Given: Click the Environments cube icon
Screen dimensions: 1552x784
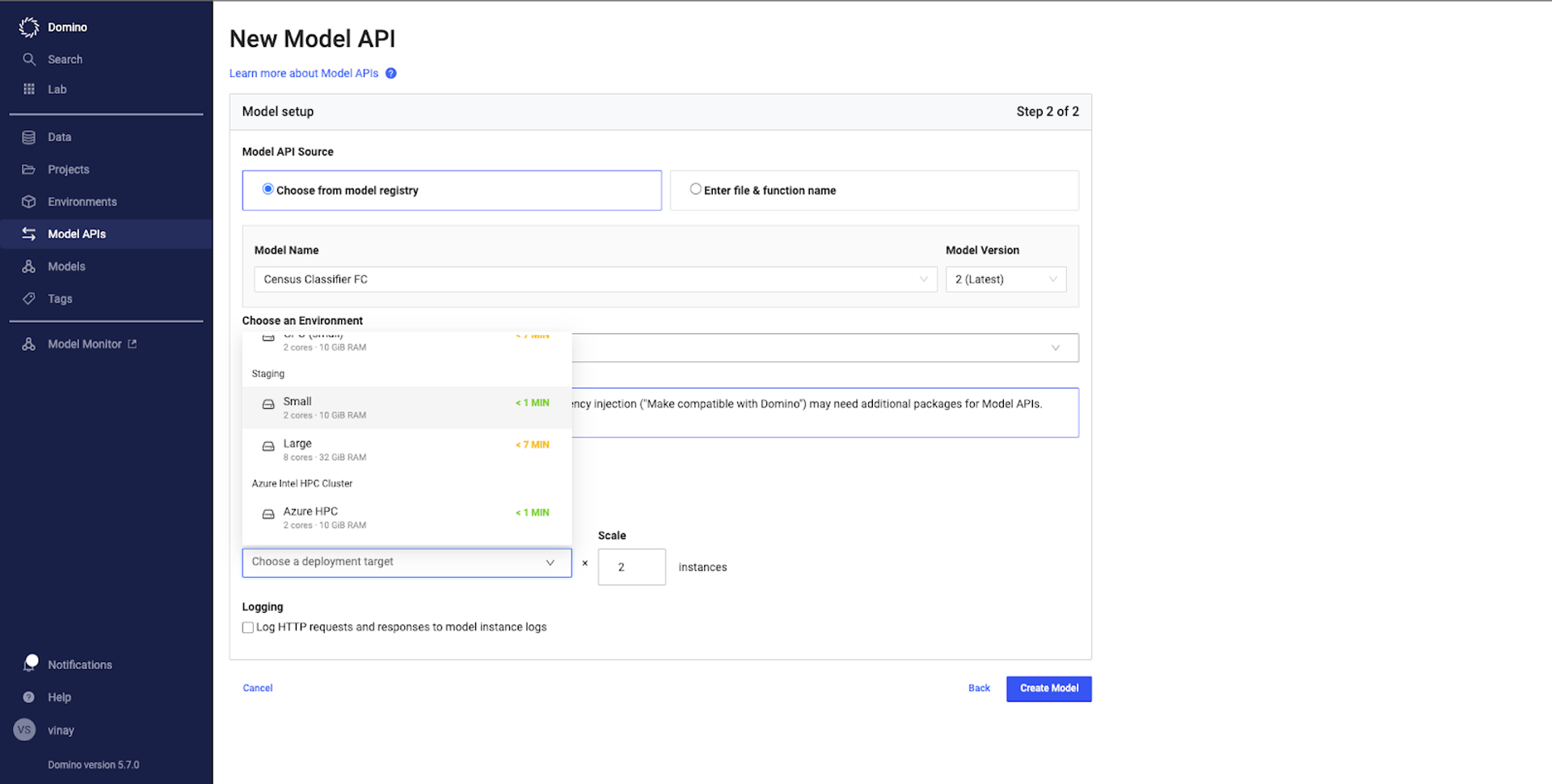Looking at the screenshot, I should [29, 202].
